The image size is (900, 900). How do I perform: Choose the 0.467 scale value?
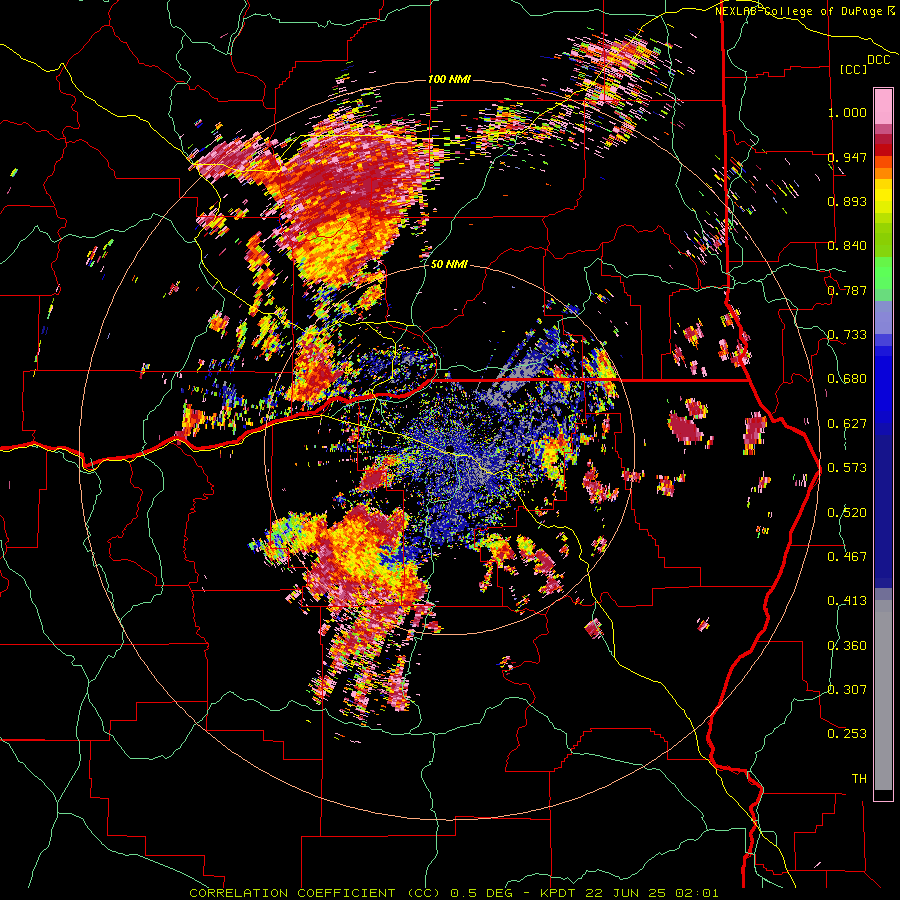click(x=847, y=556)
